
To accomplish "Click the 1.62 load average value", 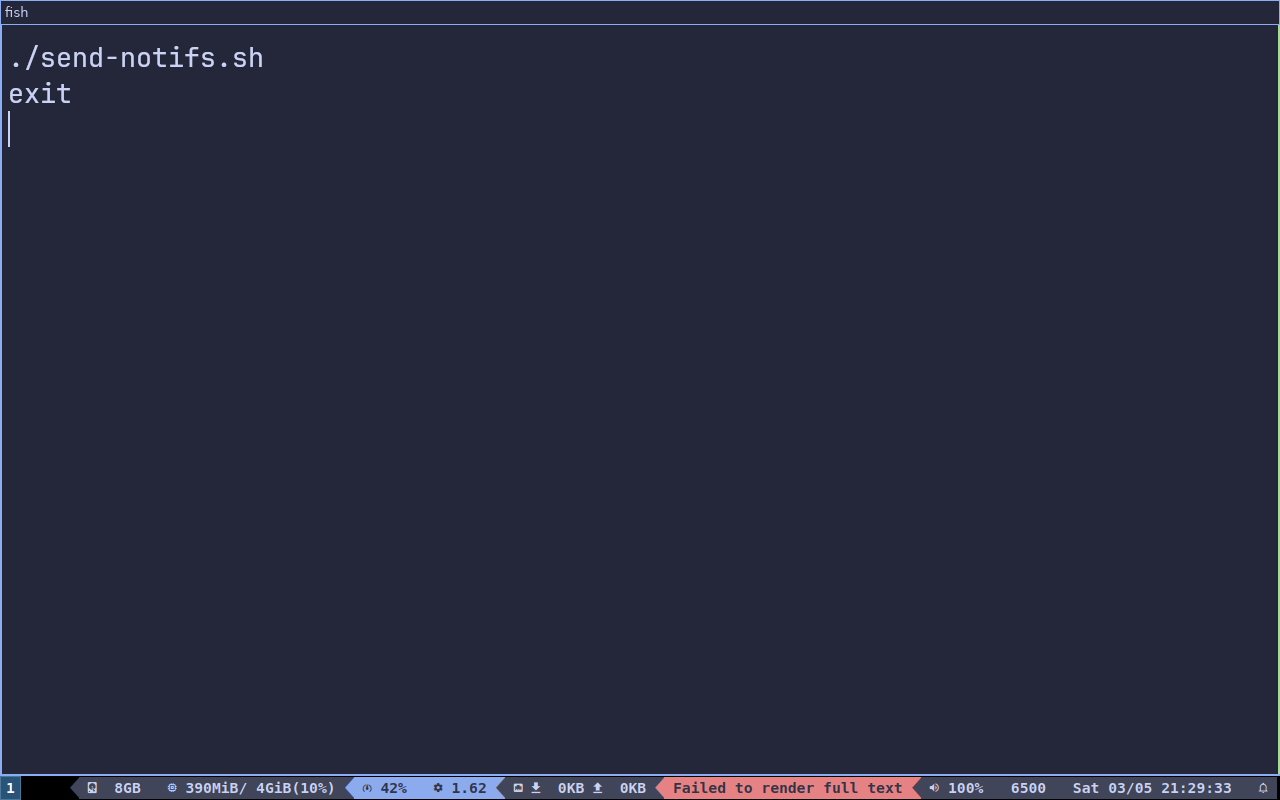I will pos(469,788).
